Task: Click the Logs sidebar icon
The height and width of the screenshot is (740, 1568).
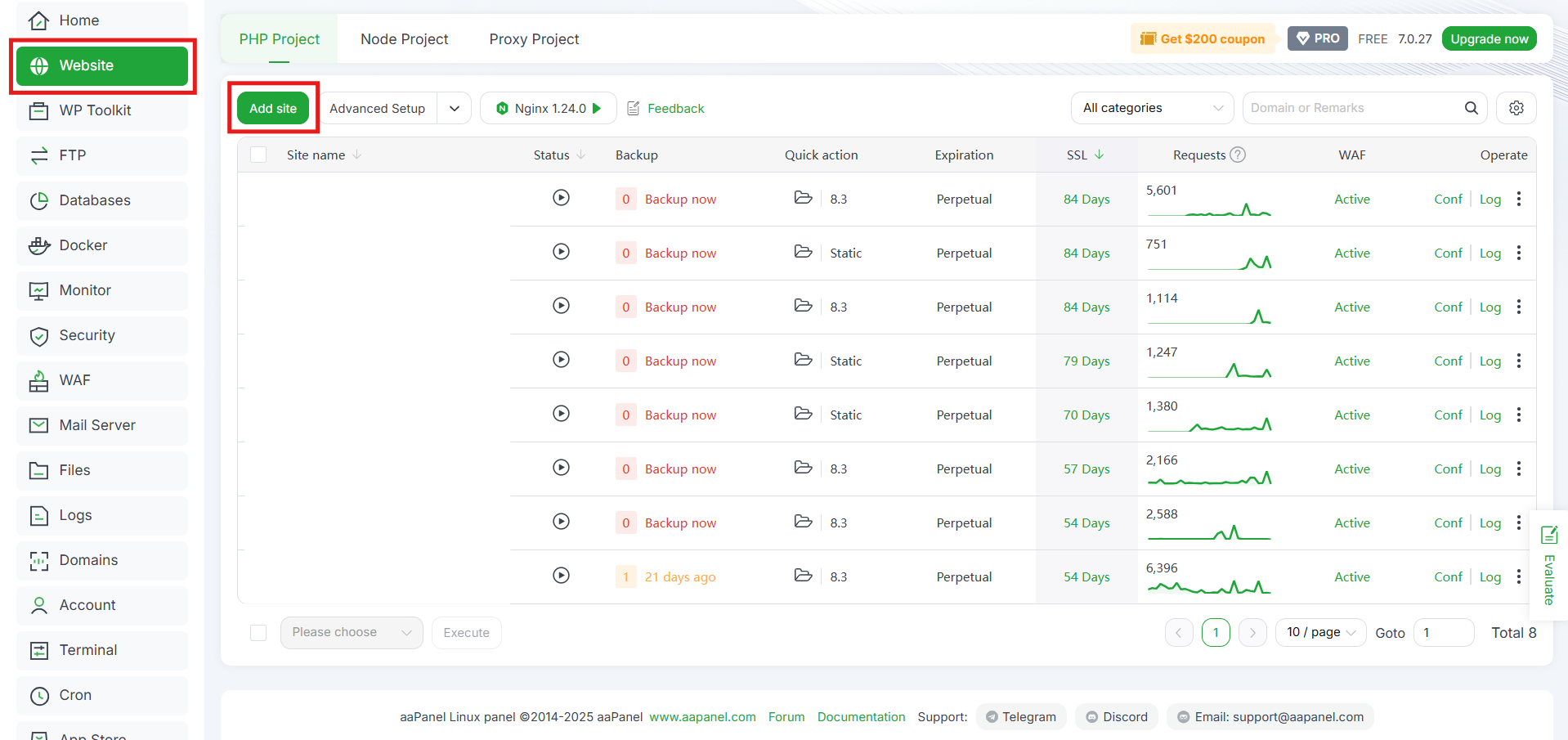Action: pyautogui.click(x=38, y=515)
